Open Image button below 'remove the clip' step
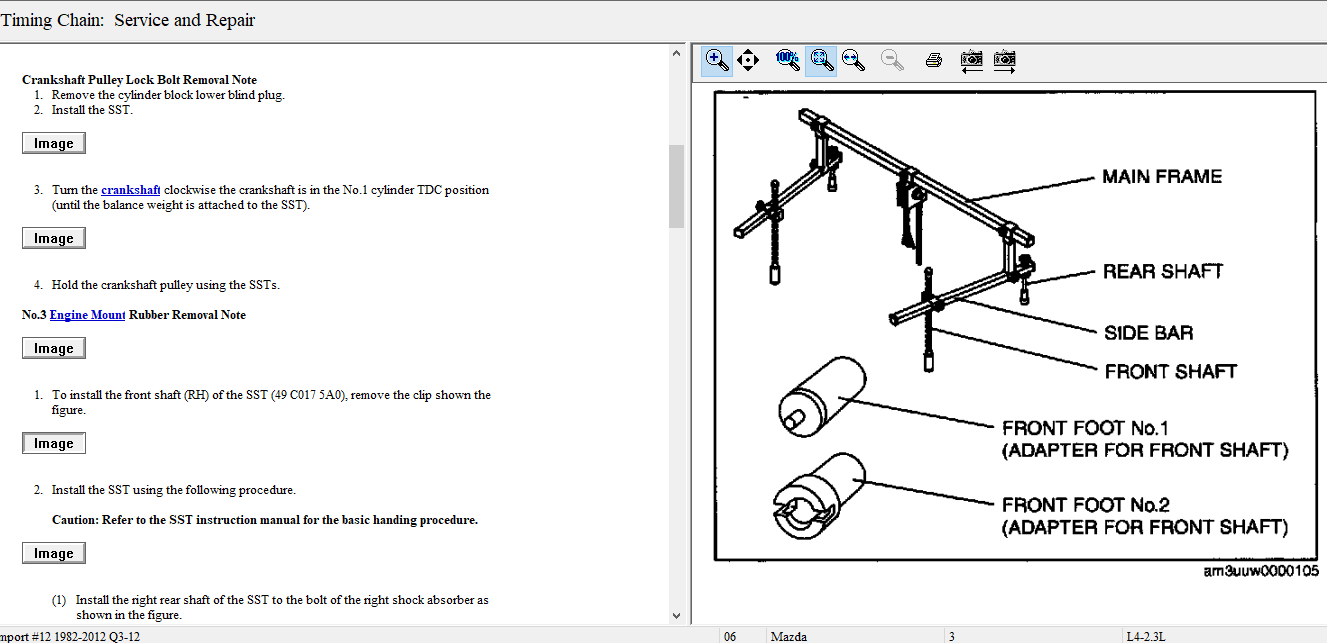The width and height of the screenshot is (1327, 643). point(54,443)
